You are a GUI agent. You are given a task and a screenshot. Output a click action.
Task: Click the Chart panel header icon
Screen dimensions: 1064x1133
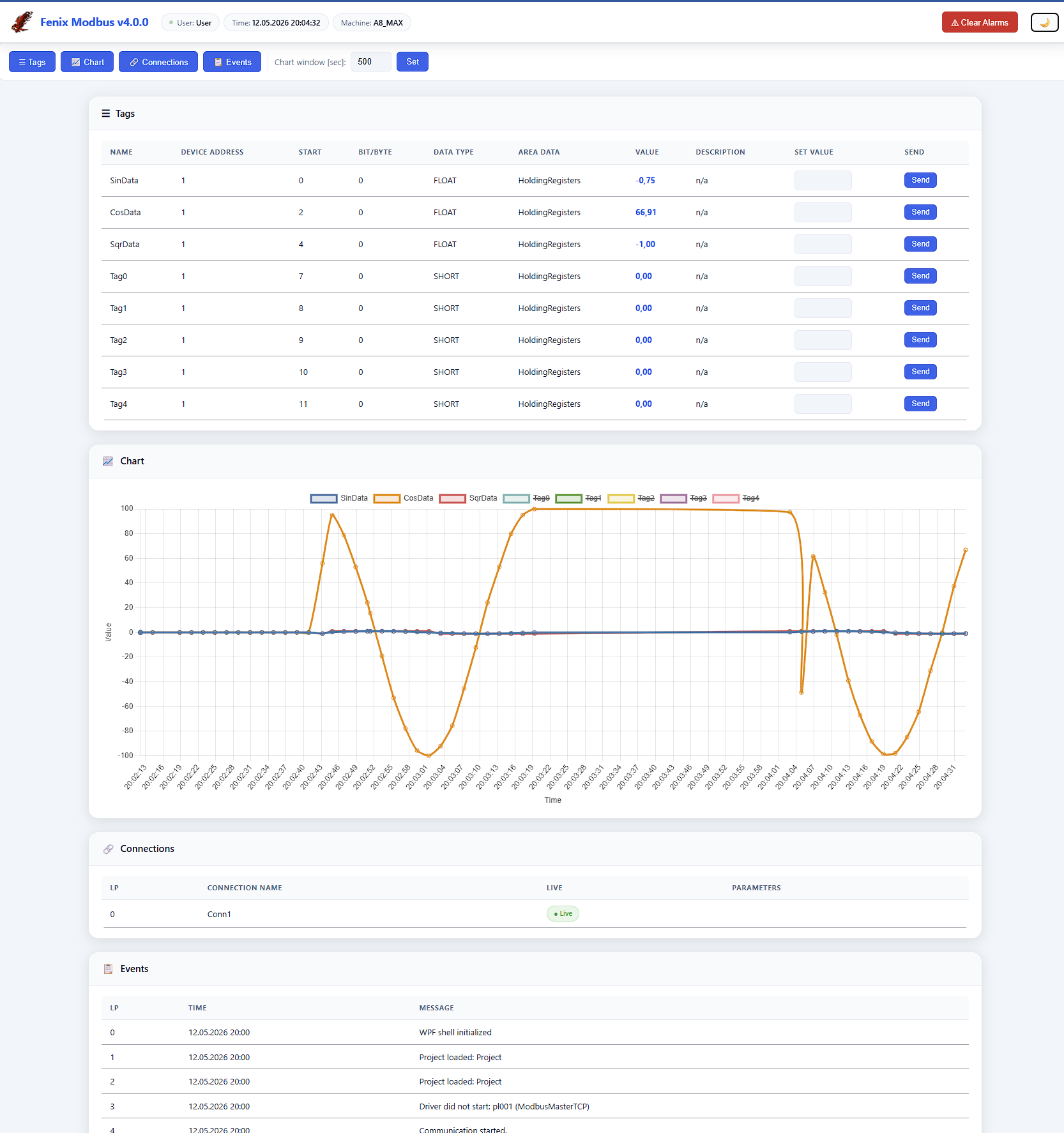click(108, 461)
